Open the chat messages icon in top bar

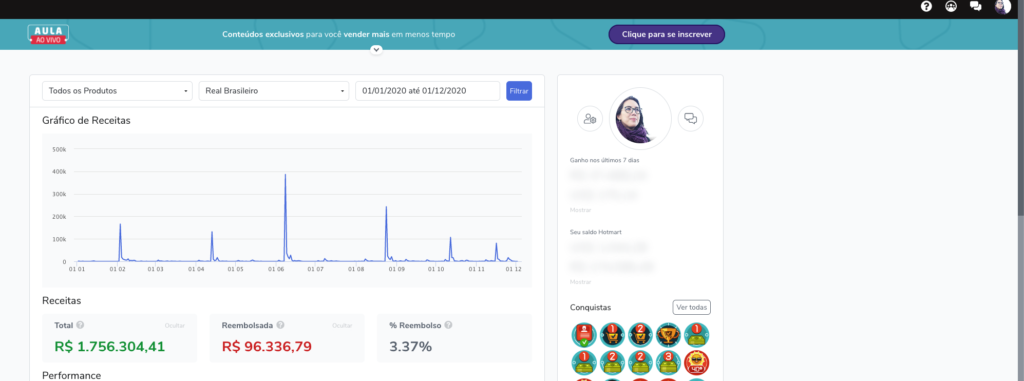point(976,7)
